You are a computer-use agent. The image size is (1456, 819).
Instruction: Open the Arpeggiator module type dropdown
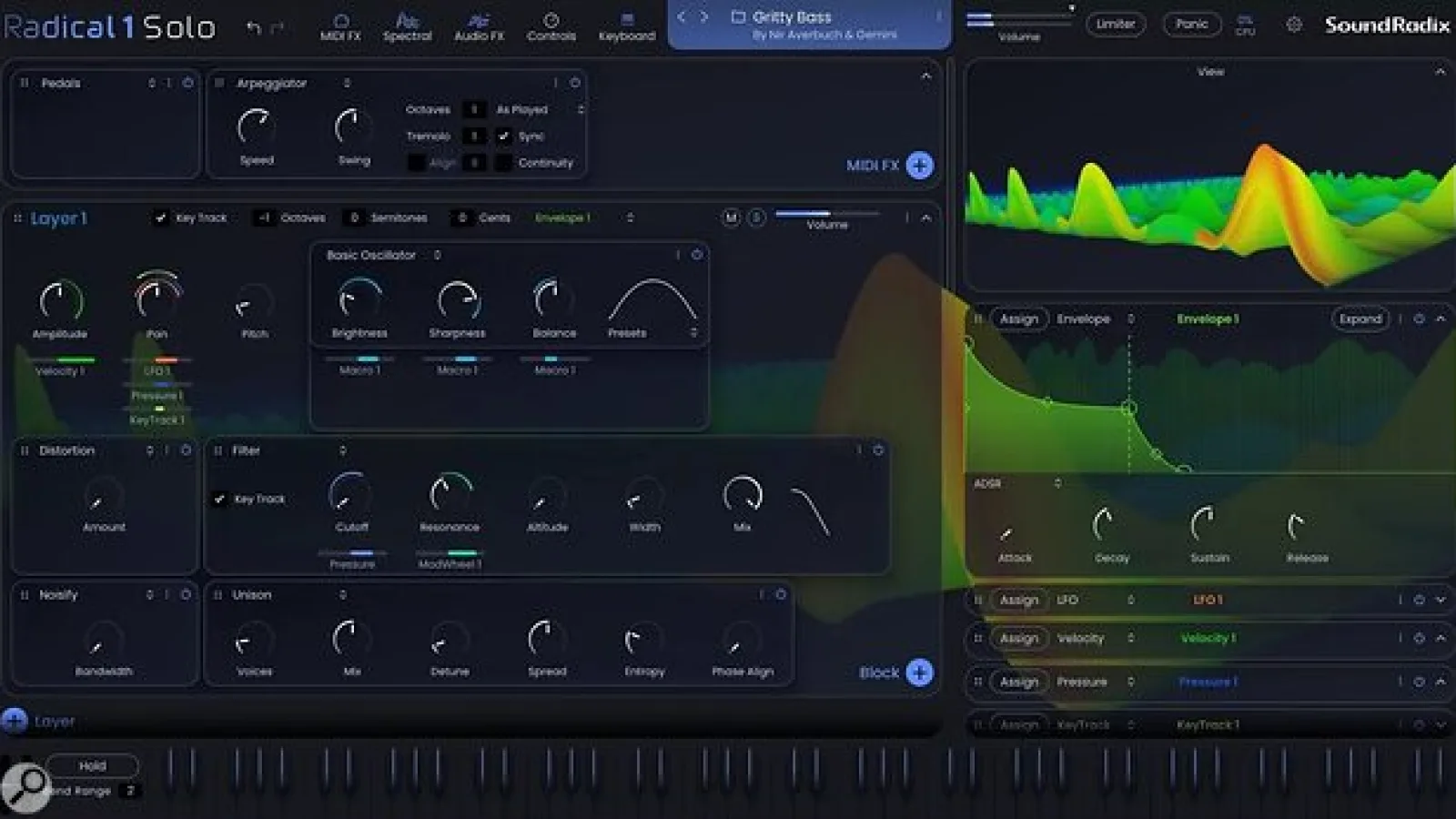347,83
